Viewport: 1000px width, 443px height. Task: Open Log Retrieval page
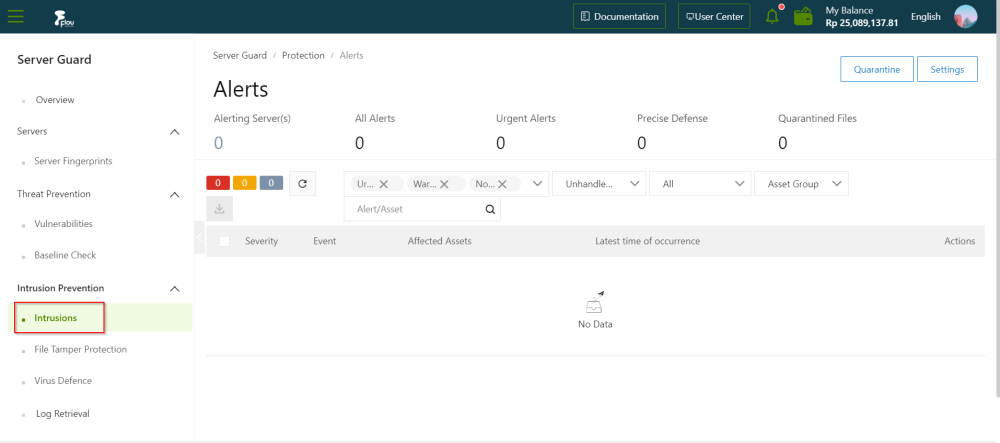[62, 414]
